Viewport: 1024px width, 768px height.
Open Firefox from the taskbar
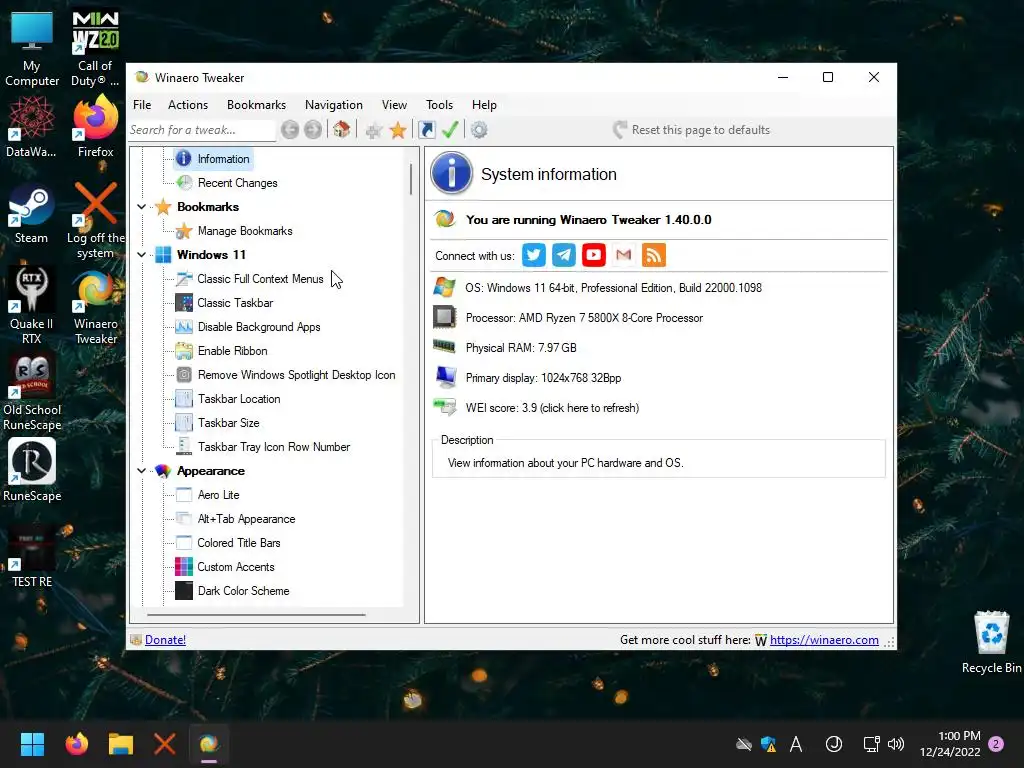click(x=76, y=744)
